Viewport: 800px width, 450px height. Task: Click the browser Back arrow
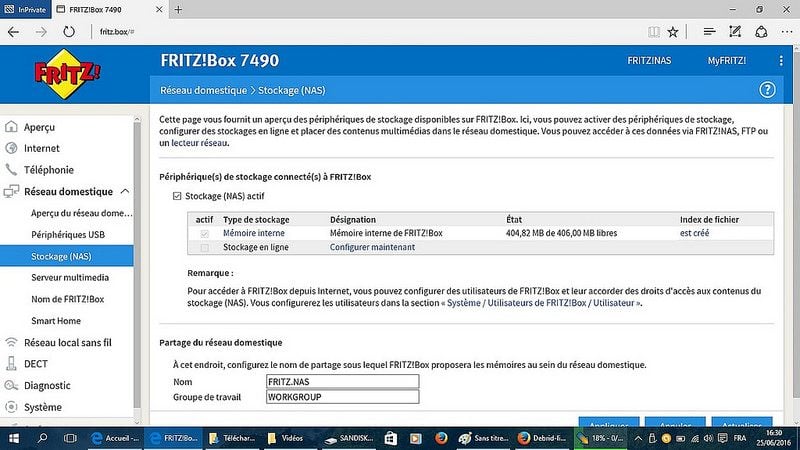tap(13, 32)
